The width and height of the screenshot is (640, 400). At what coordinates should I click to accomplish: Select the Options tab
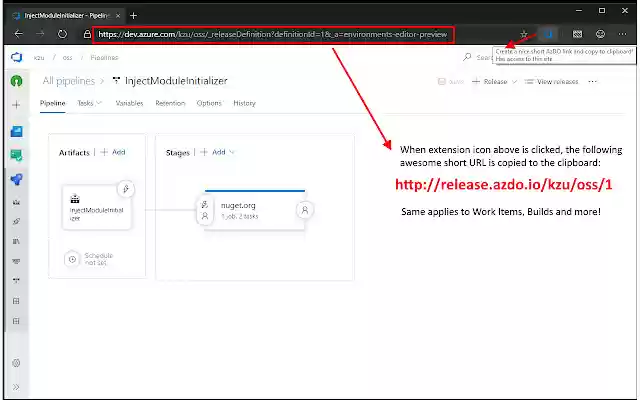(x=209, y=103)
